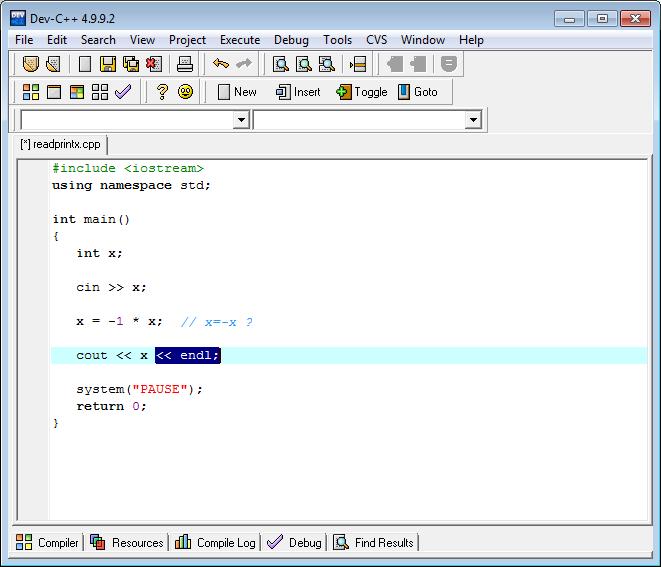The image size is (661, 567).
Task: Open the Find dialog via the first magnifier icon
Action: (280, 64)
